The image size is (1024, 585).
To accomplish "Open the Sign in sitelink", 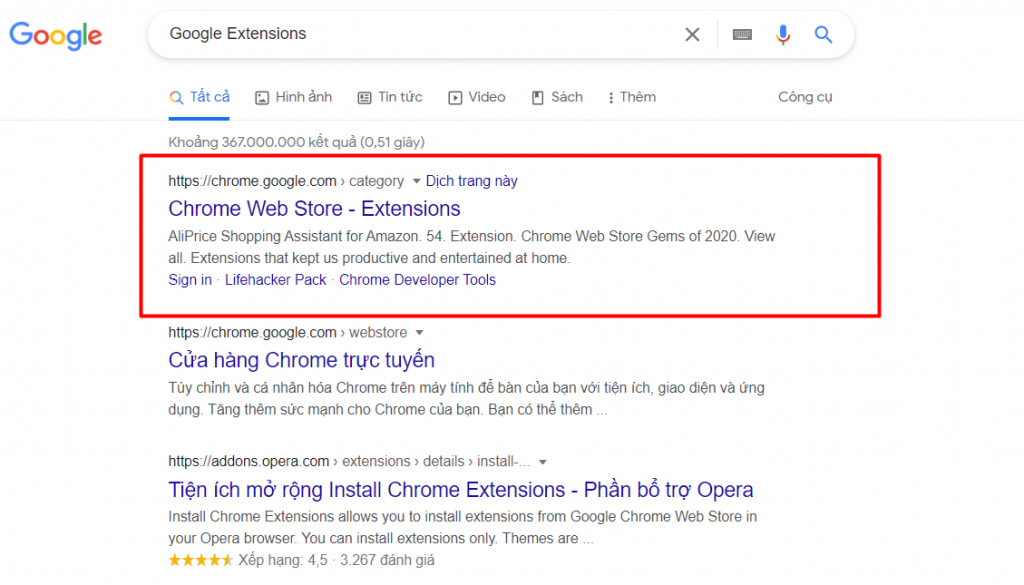I will (190, 279).
